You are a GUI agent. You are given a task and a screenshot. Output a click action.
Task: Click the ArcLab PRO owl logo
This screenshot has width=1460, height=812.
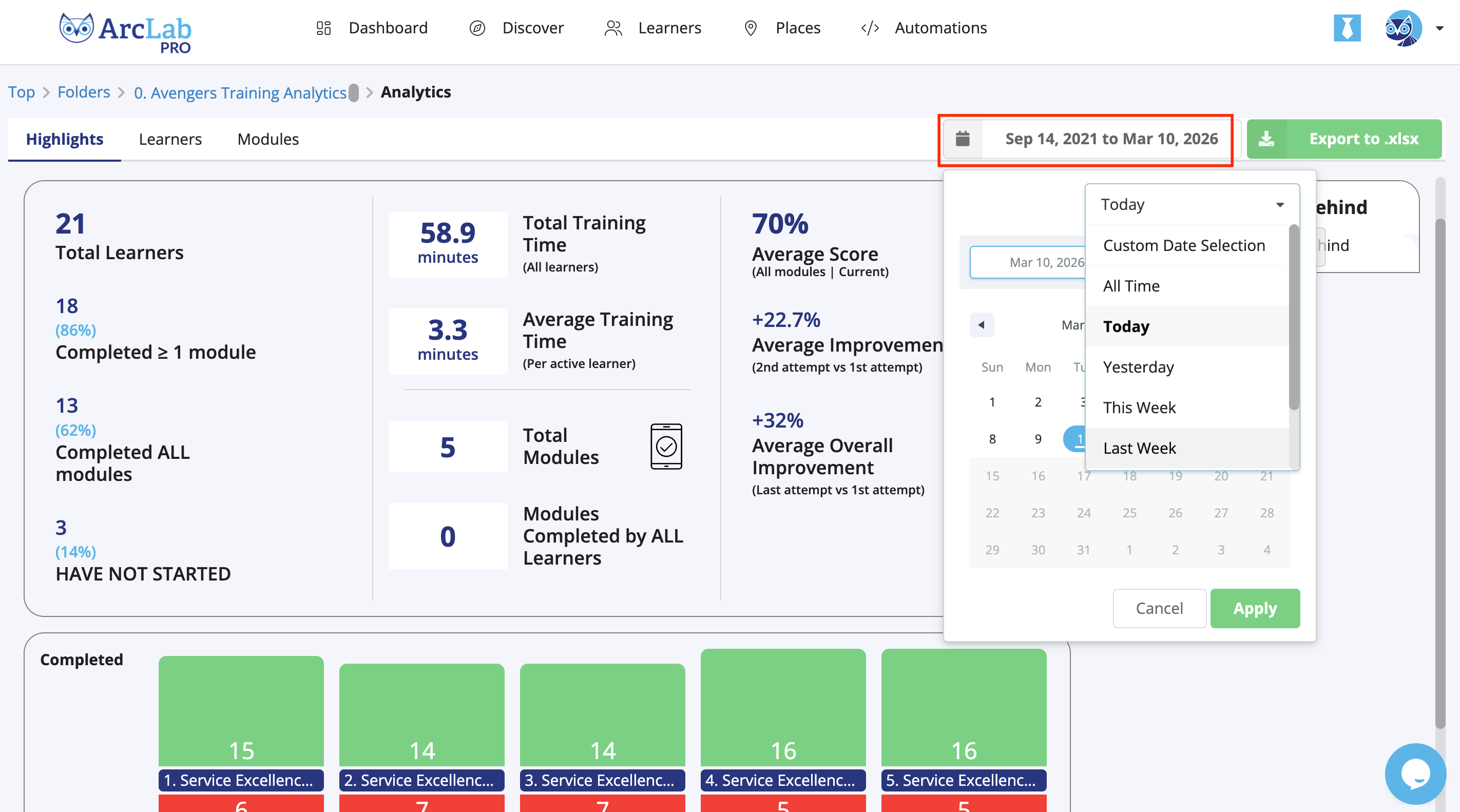tap(76, 28)
